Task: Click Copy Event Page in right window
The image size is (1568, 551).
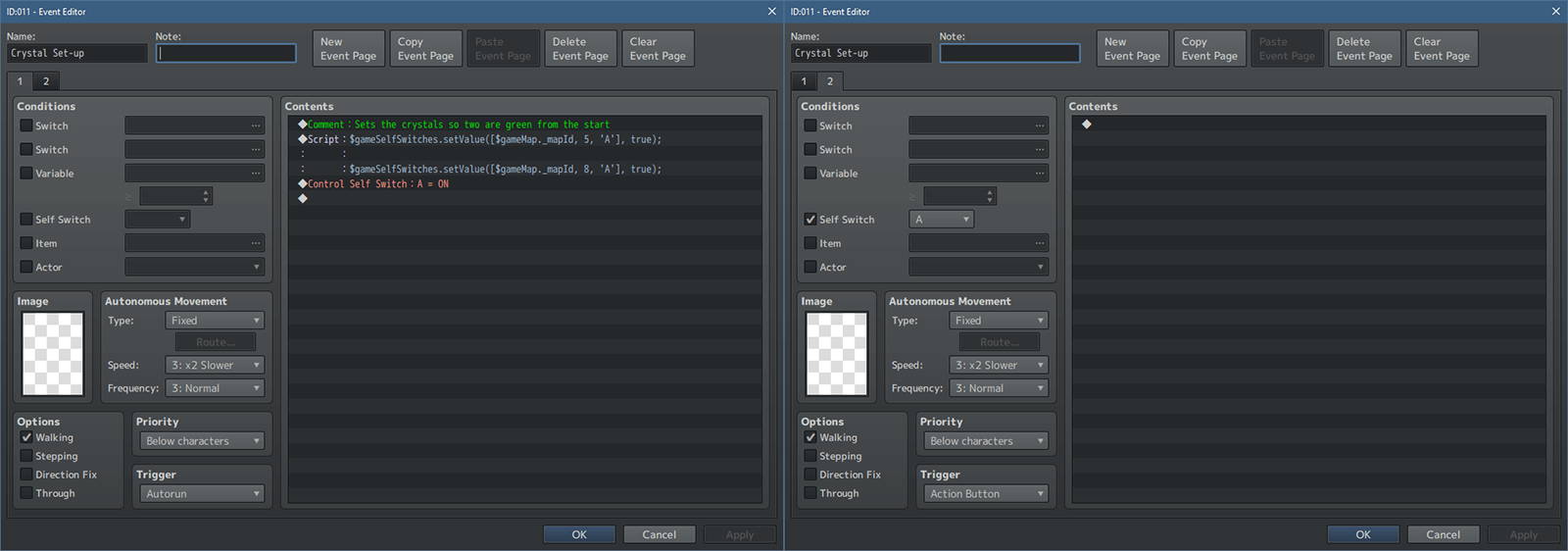Action: pos(1209,49)
